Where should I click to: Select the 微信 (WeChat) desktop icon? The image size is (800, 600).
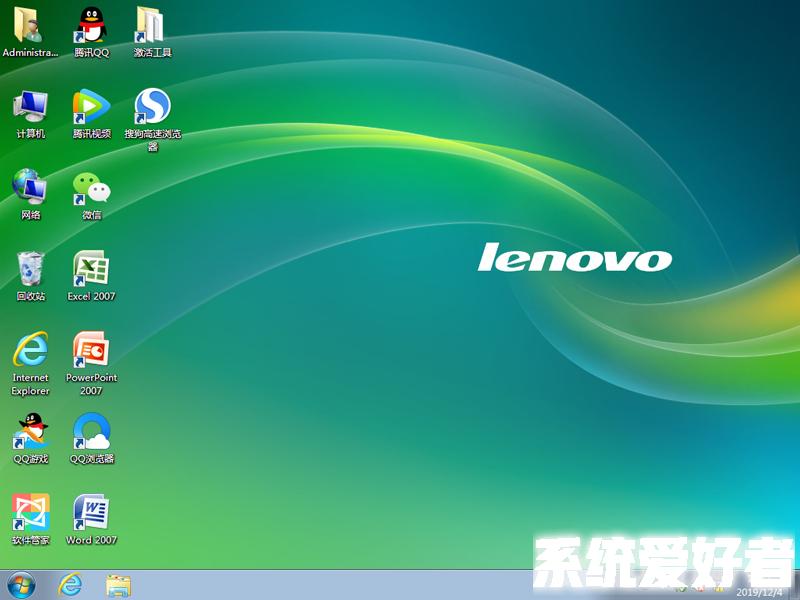[x=91, y=188]
